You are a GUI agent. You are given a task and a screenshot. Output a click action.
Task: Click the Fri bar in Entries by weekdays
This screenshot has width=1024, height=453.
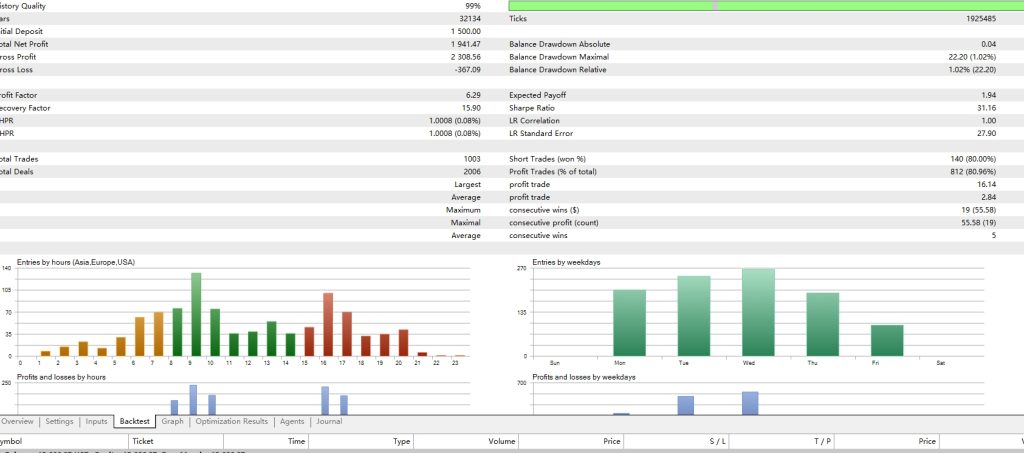click(887, 341)
